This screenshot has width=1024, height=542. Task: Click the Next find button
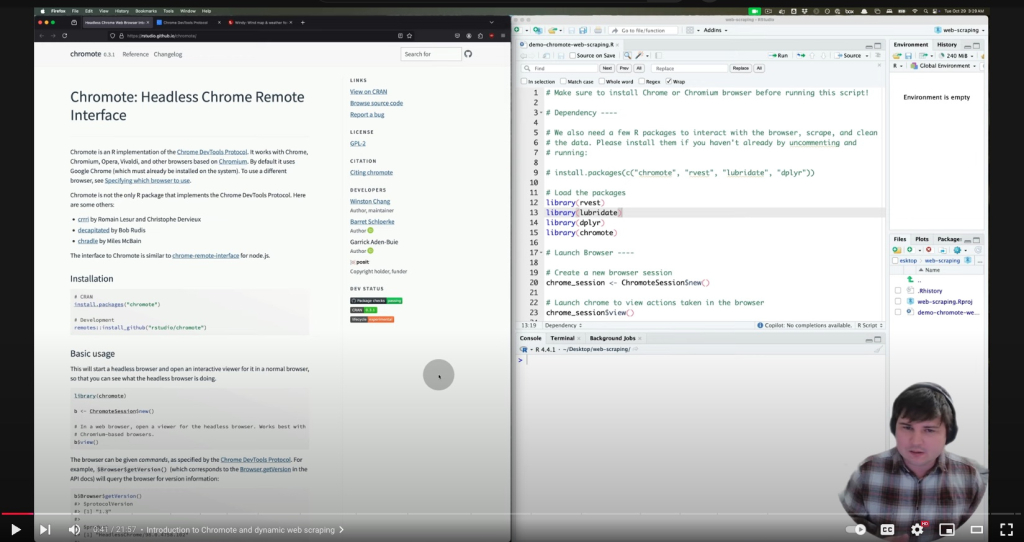pyautogui.click(x=607, y=68)
